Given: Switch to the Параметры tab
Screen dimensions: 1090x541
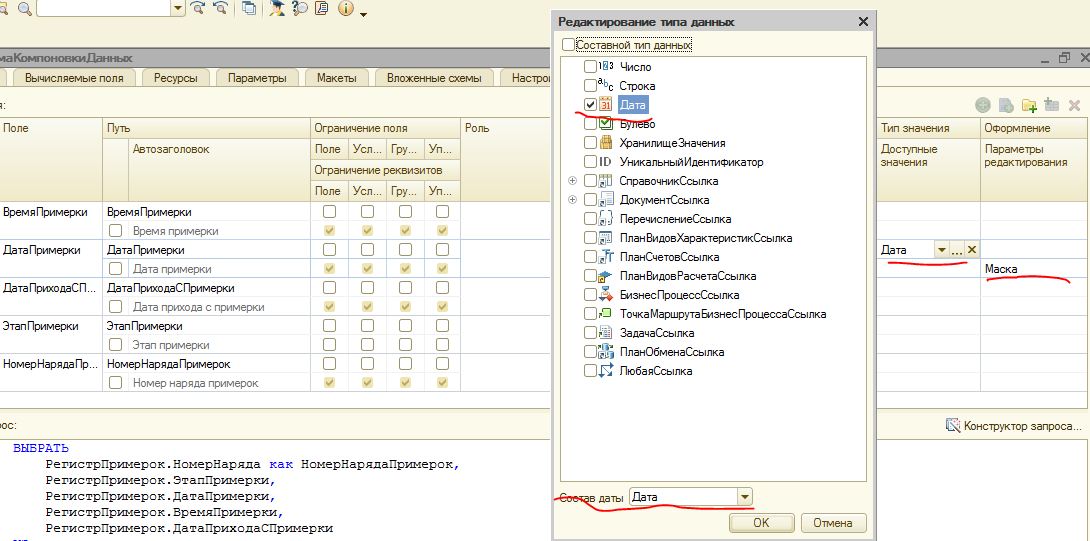Looking at the screenshot, I should click(x=257, y=78).
